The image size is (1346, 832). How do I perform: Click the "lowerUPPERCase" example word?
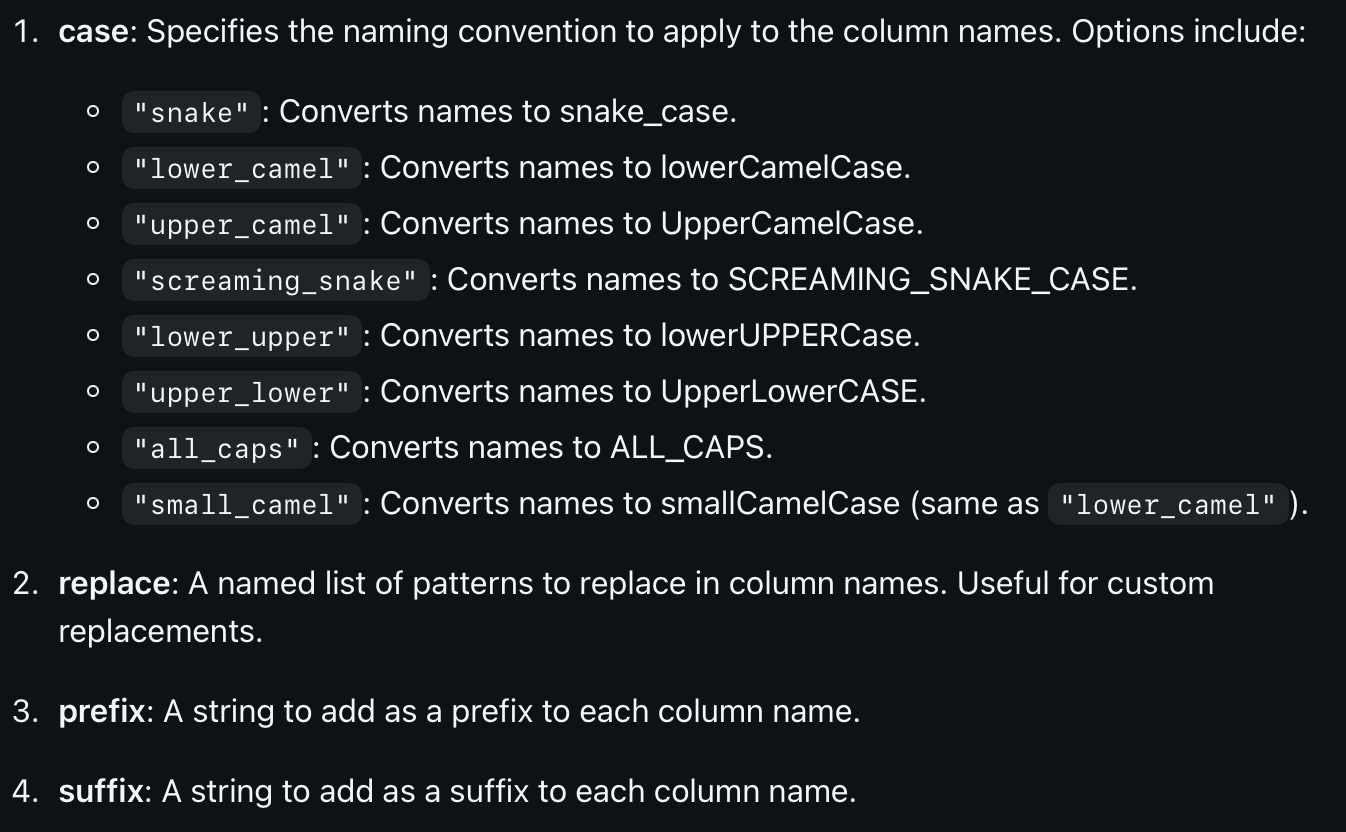tap(788, 336)
